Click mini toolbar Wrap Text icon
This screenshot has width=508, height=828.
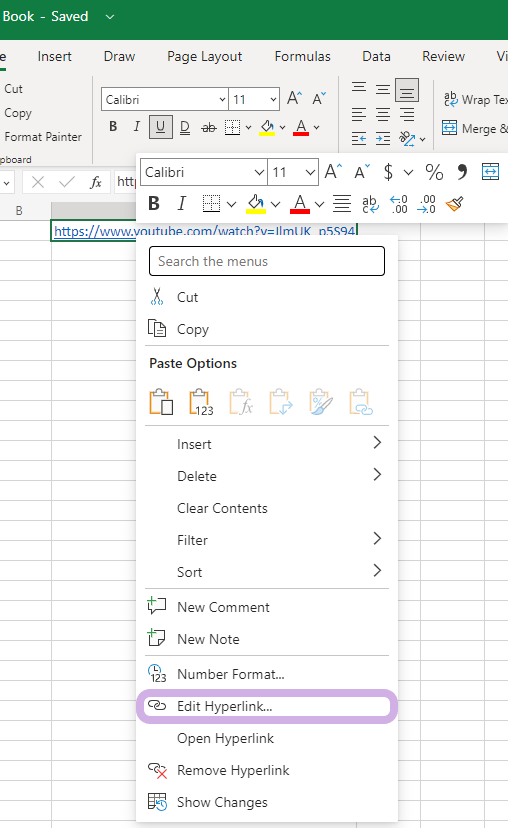pos(370,204)
